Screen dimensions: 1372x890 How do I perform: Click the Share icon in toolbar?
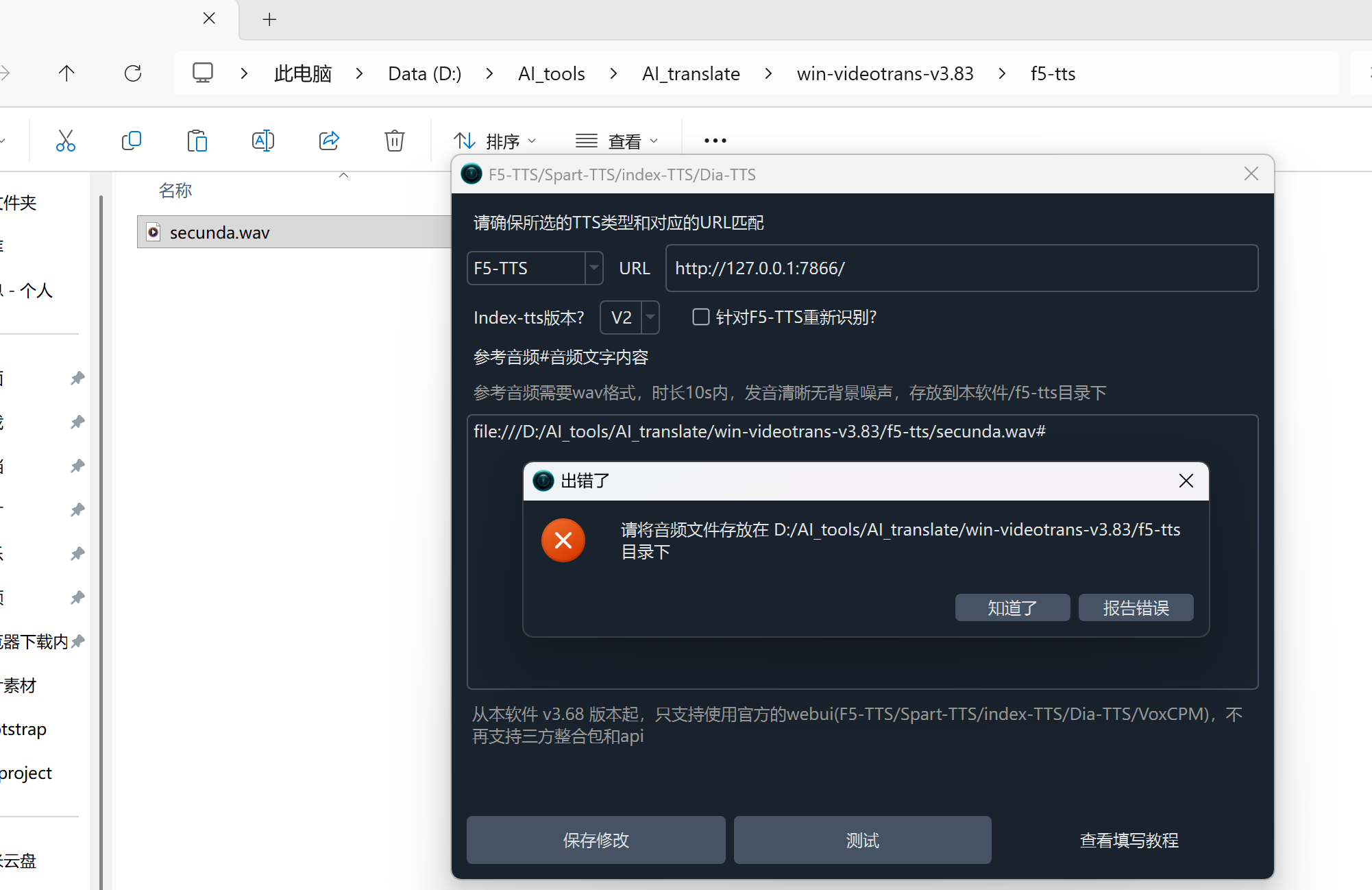click(x=329, y=141)
